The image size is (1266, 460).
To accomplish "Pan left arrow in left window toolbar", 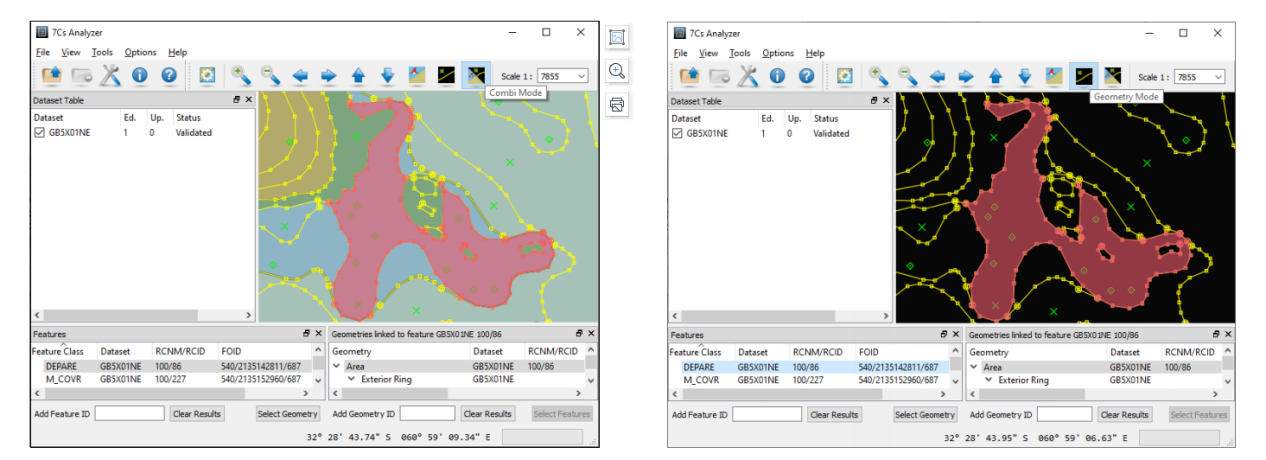I will pyautogui.click(x=299, y=75).
